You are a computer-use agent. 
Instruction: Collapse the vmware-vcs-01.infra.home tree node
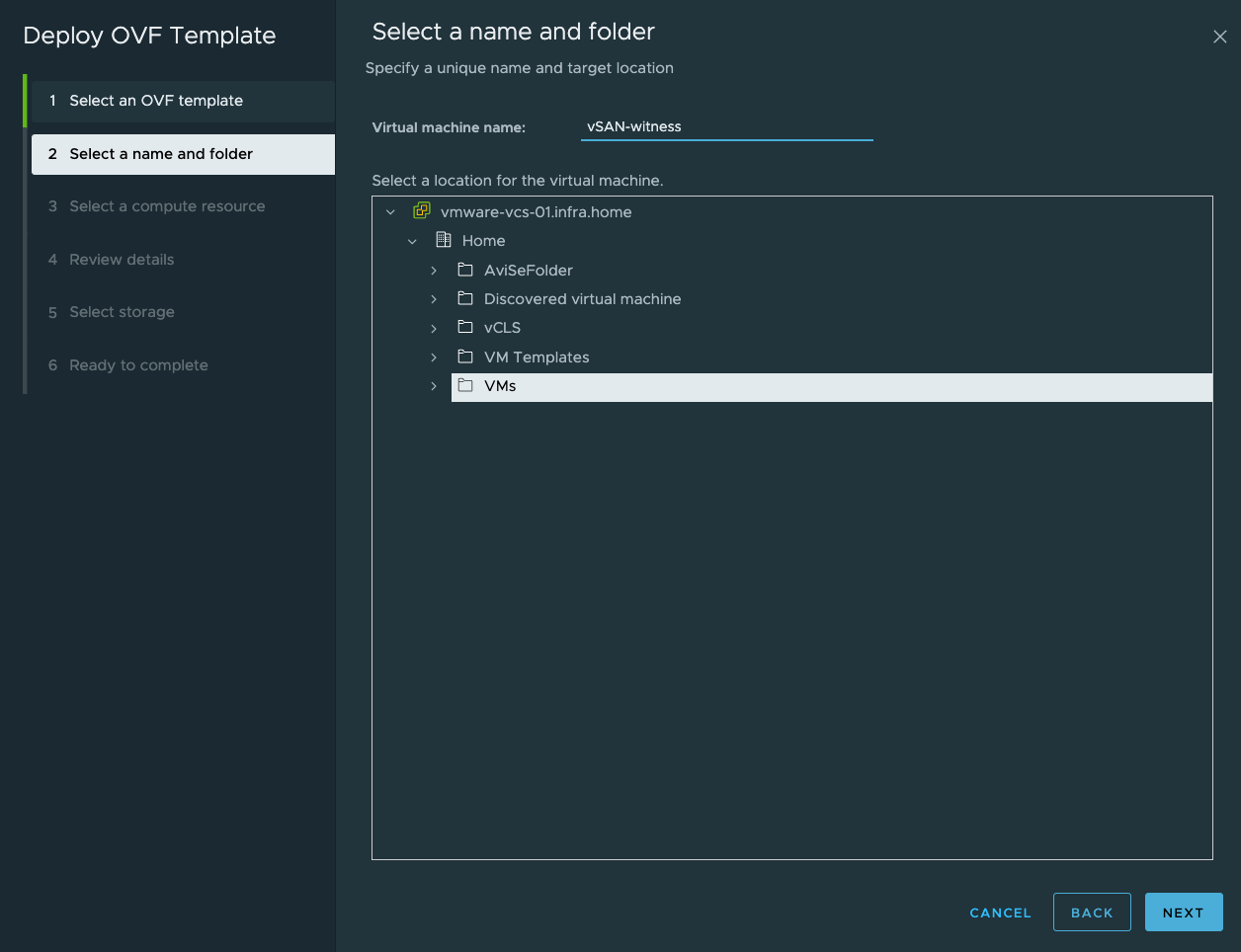[390, 212]
